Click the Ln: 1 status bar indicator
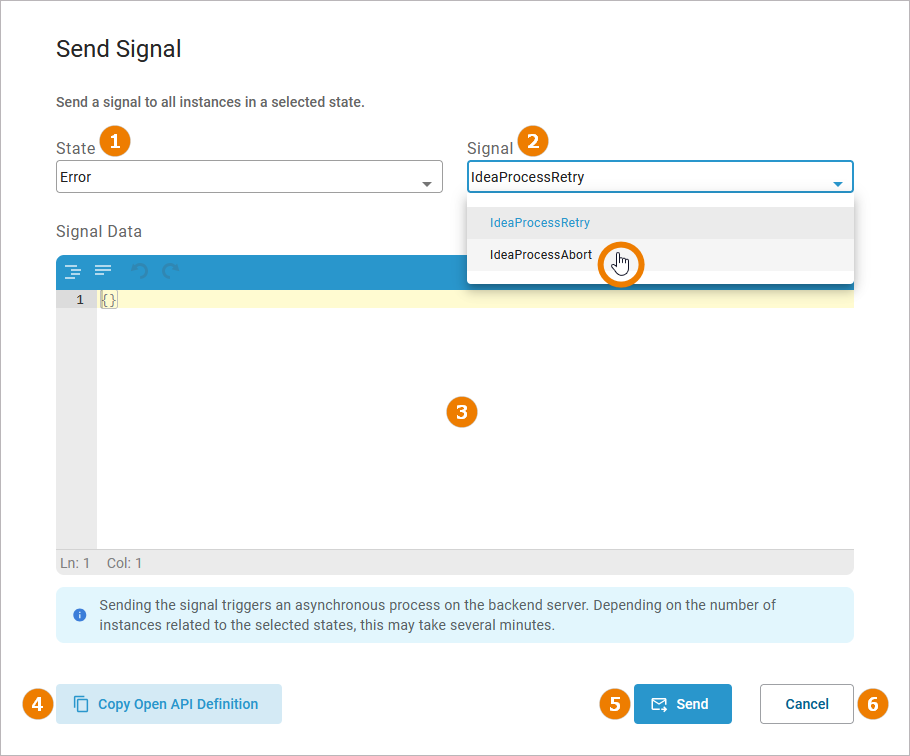Screen dimensions: 910x756 tap(75, 563)
